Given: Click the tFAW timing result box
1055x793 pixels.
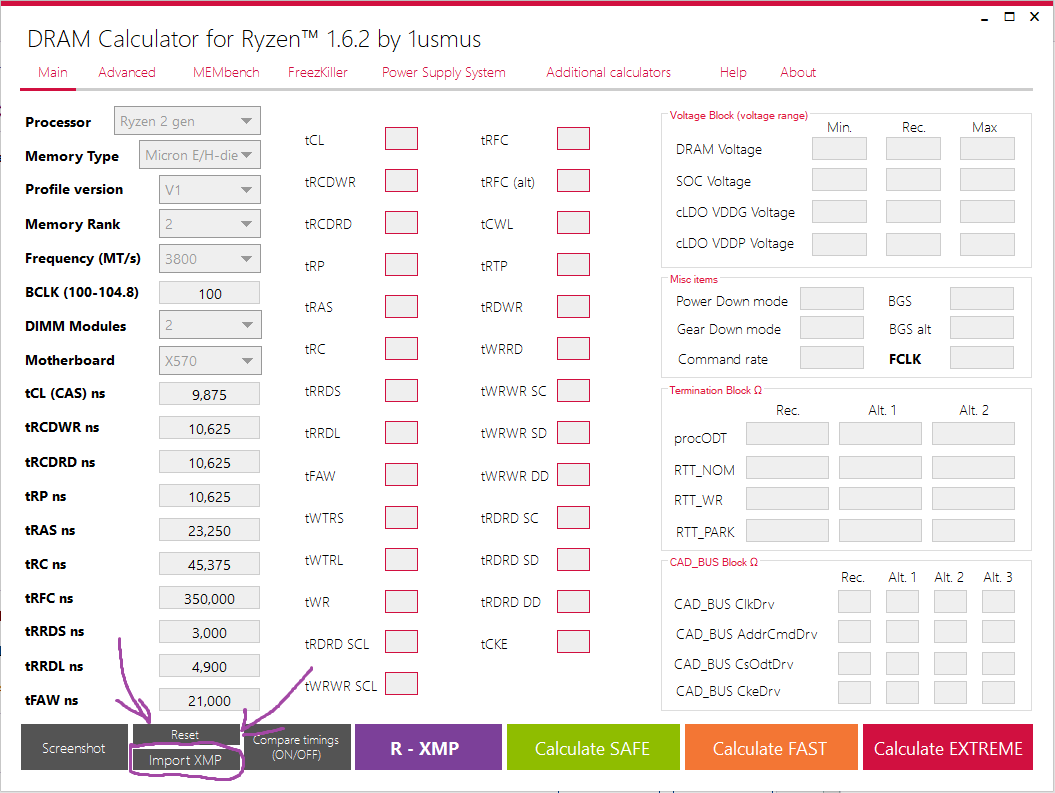Looking at the screenshot, I should pyautogui.click(x=402, y=474).
